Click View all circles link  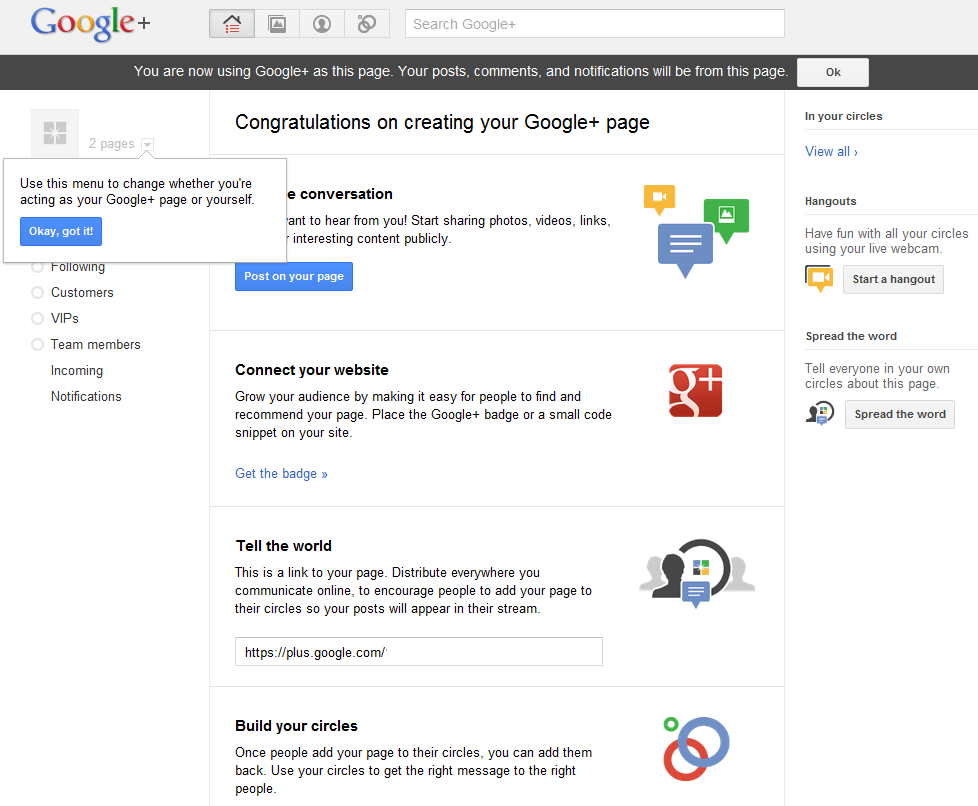click(x=831, y=152)
